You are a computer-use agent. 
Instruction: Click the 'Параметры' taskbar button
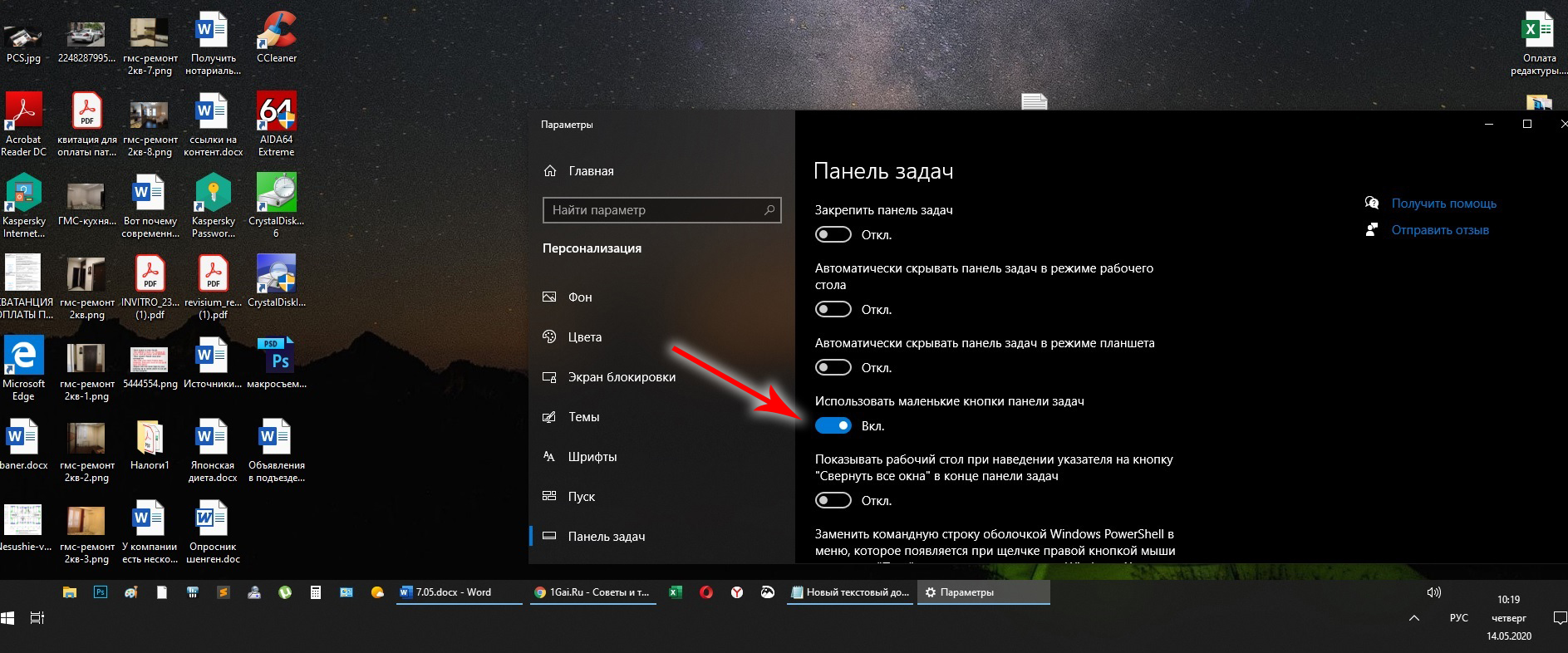click(x=984, y=592)
